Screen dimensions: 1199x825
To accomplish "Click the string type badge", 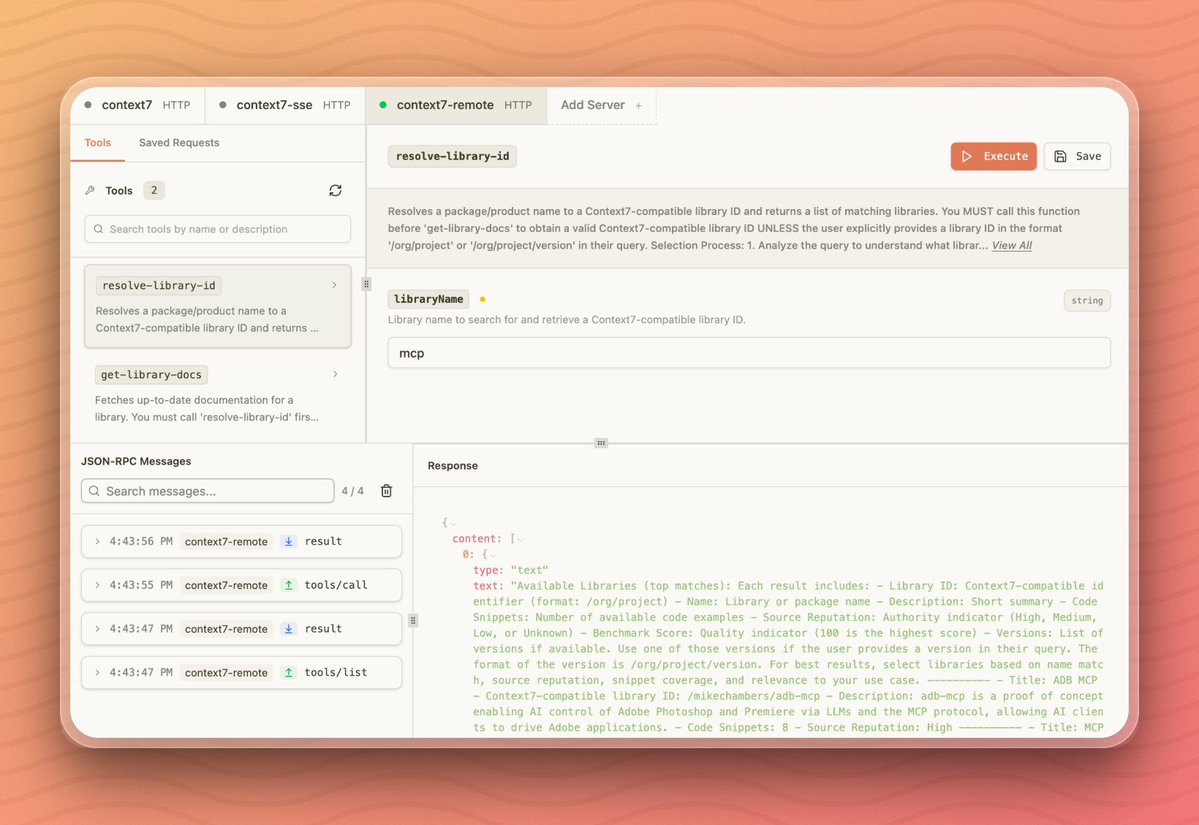I will (x=1087, y=300).
